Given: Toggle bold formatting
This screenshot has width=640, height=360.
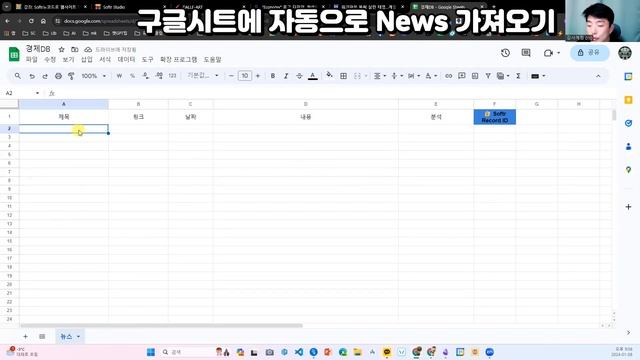Looking at the screenshot, I should click(273, 76).
